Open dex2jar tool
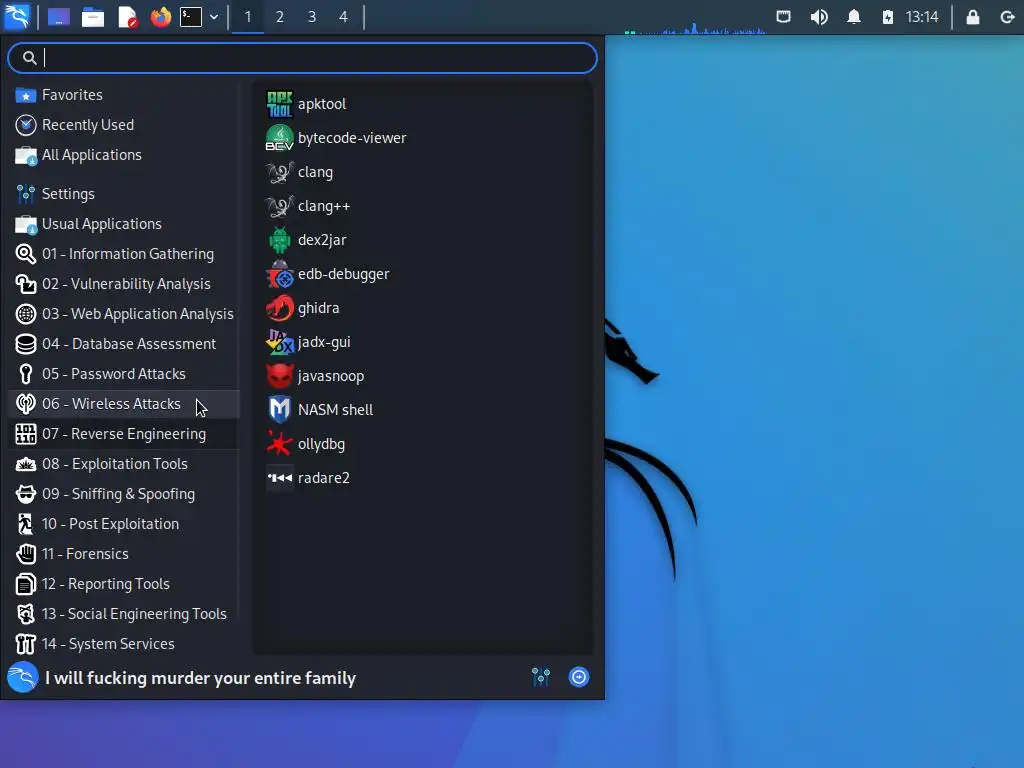Image resolution: width=1024 pixels, height=768 pixels. (x=423, y=240)
